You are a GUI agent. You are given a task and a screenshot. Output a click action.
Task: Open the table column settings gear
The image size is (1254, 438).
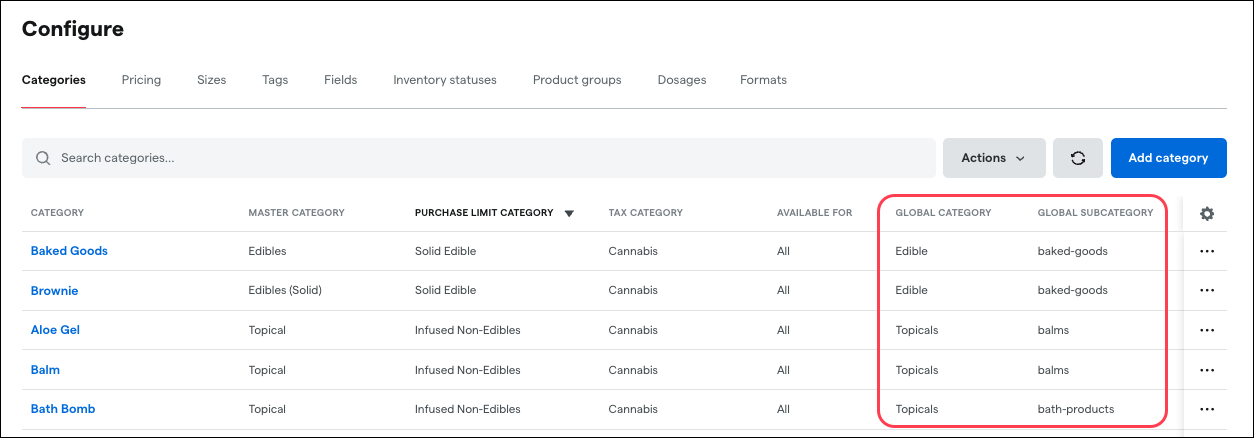(x=1207, y=213)
